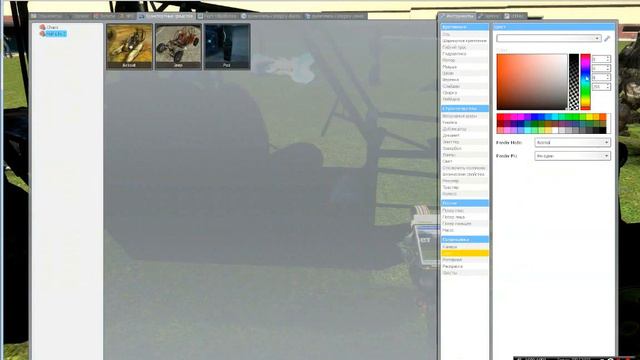
Task: Click the alpha value stepper showing 255
Action: 601,87
